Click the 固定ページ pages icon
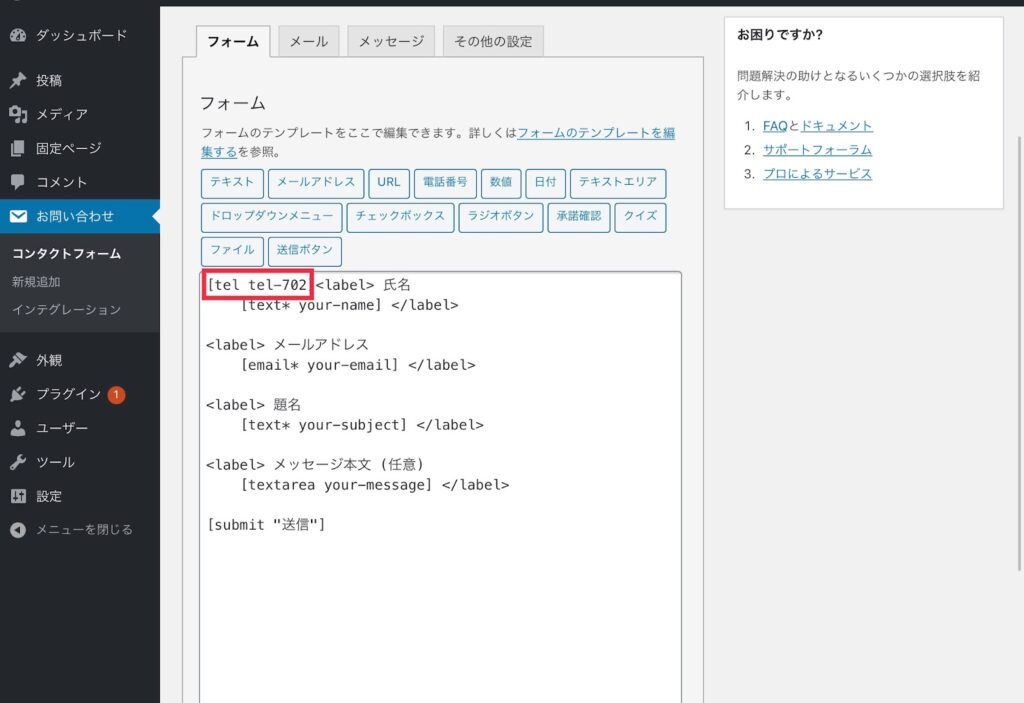Viewport: 1024px width, 703px height. tap(18, 149)
